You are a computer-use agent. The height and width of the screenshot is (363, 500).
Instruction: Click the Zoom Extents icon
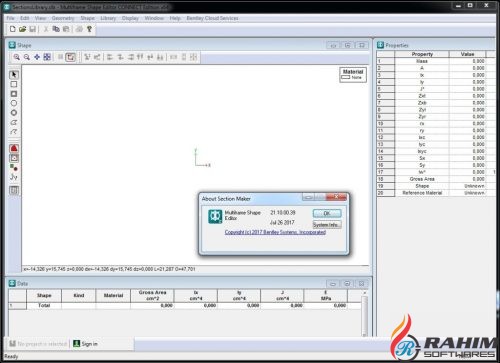47,57
